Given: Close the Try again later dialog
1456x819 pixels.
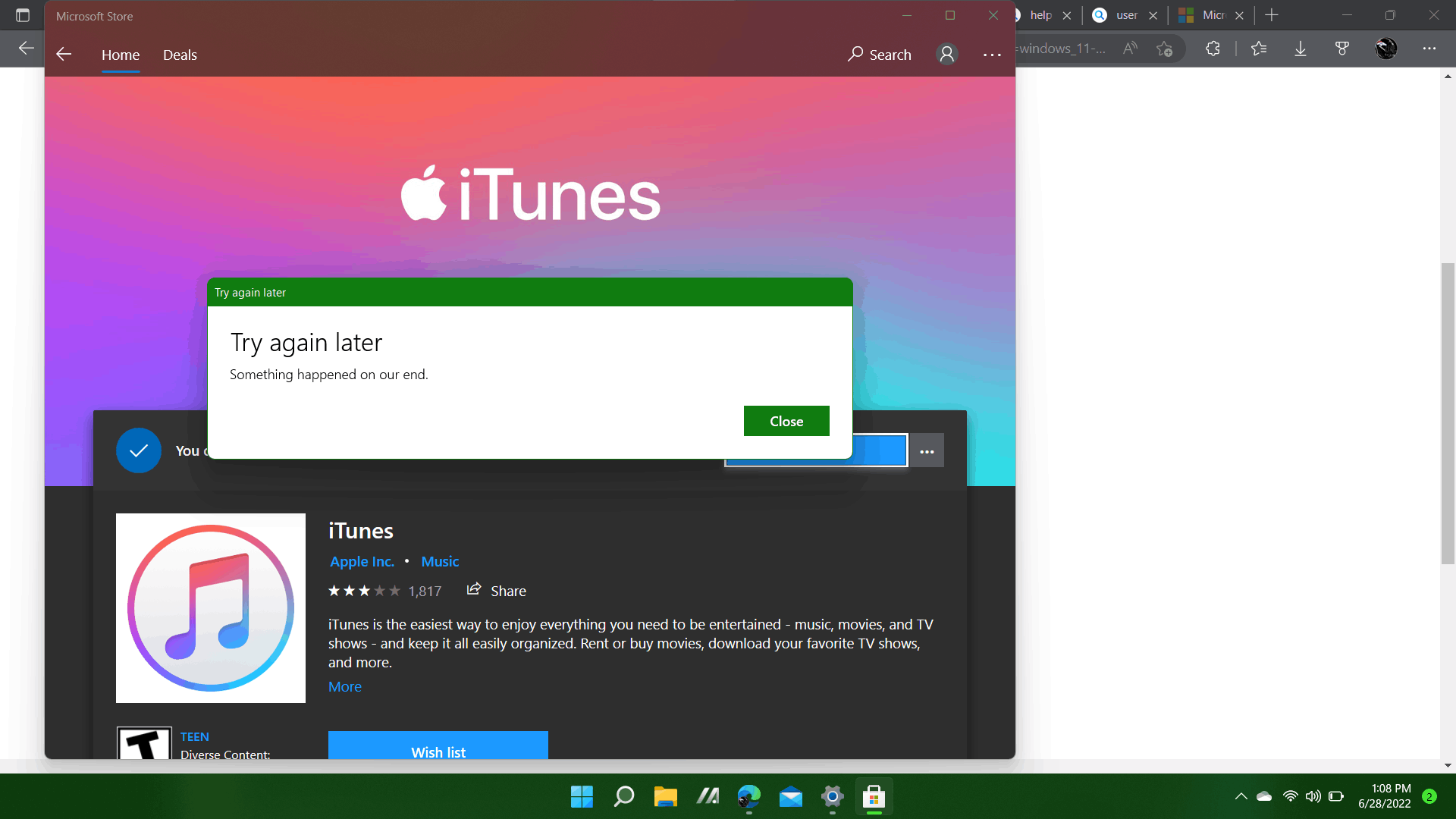Looking at the screenshot, I should 786,421.
